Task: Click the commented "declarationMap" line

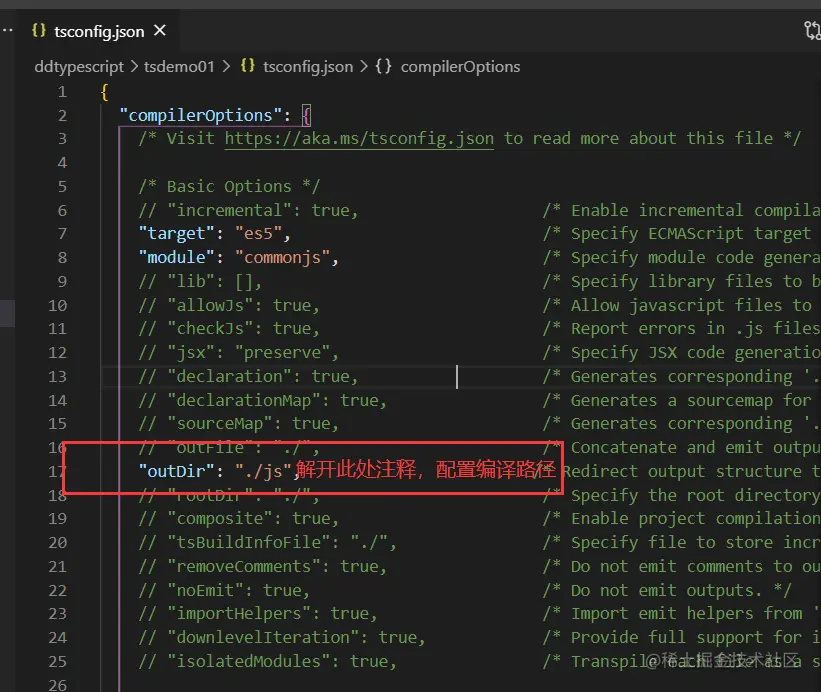Action: click(x=263, y=400)
